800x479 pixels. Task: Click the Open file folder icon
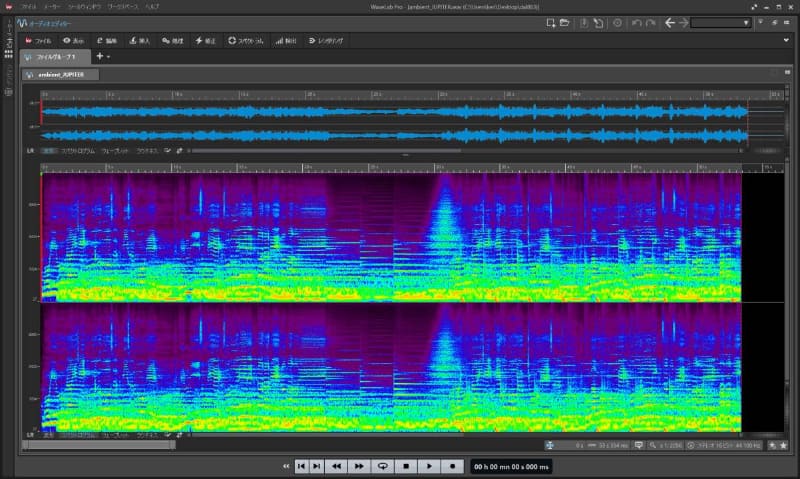[564, 22]
